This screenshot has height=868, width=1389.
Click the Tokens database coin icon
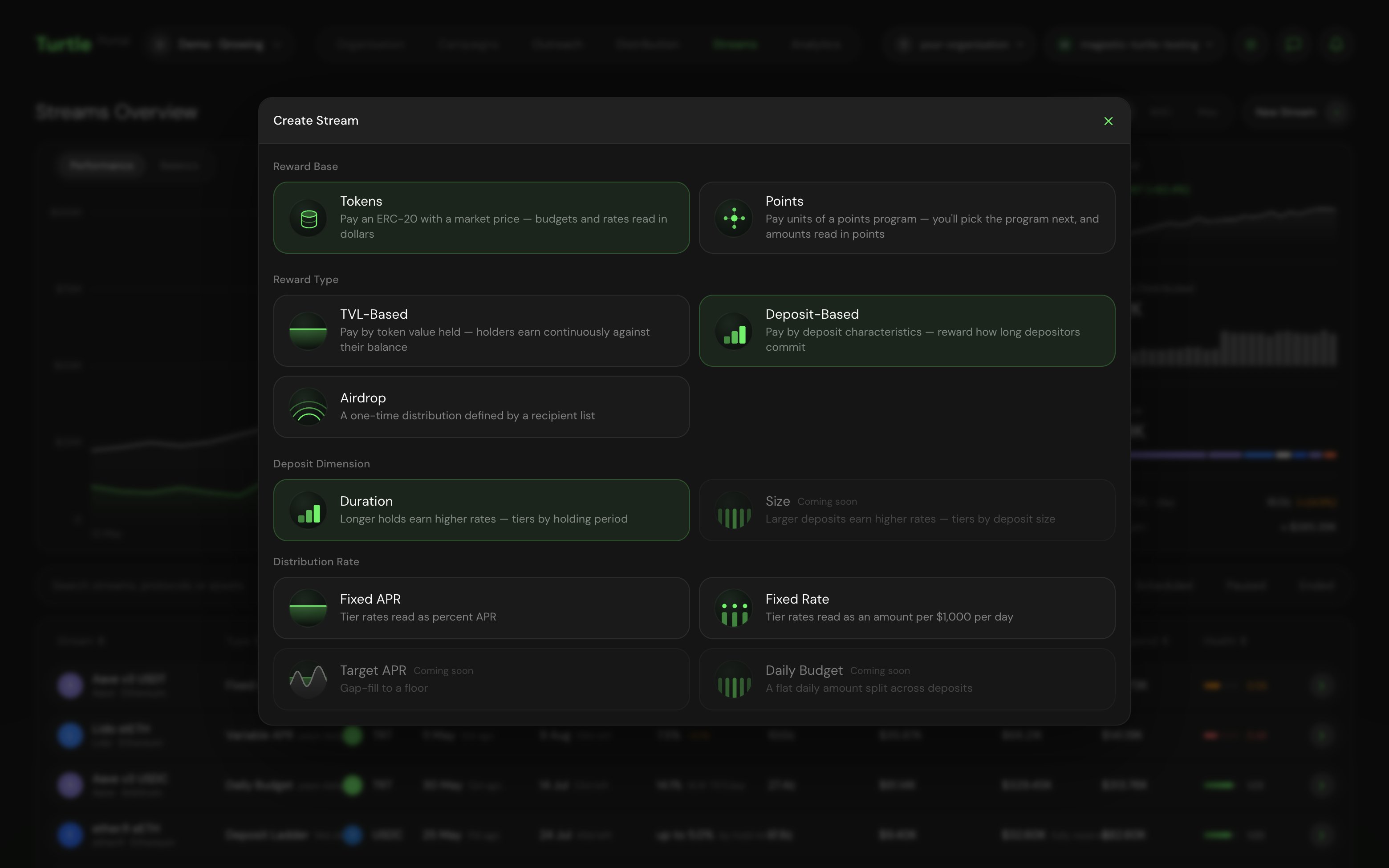click(x=308, y=218)
